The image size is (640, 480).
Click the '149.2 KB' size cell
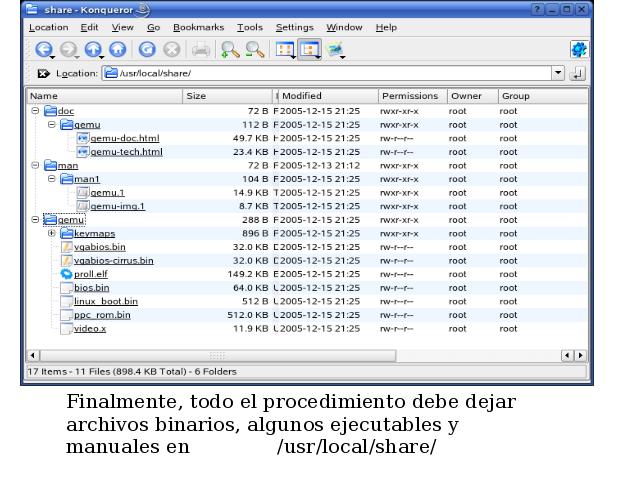[248, 274]
